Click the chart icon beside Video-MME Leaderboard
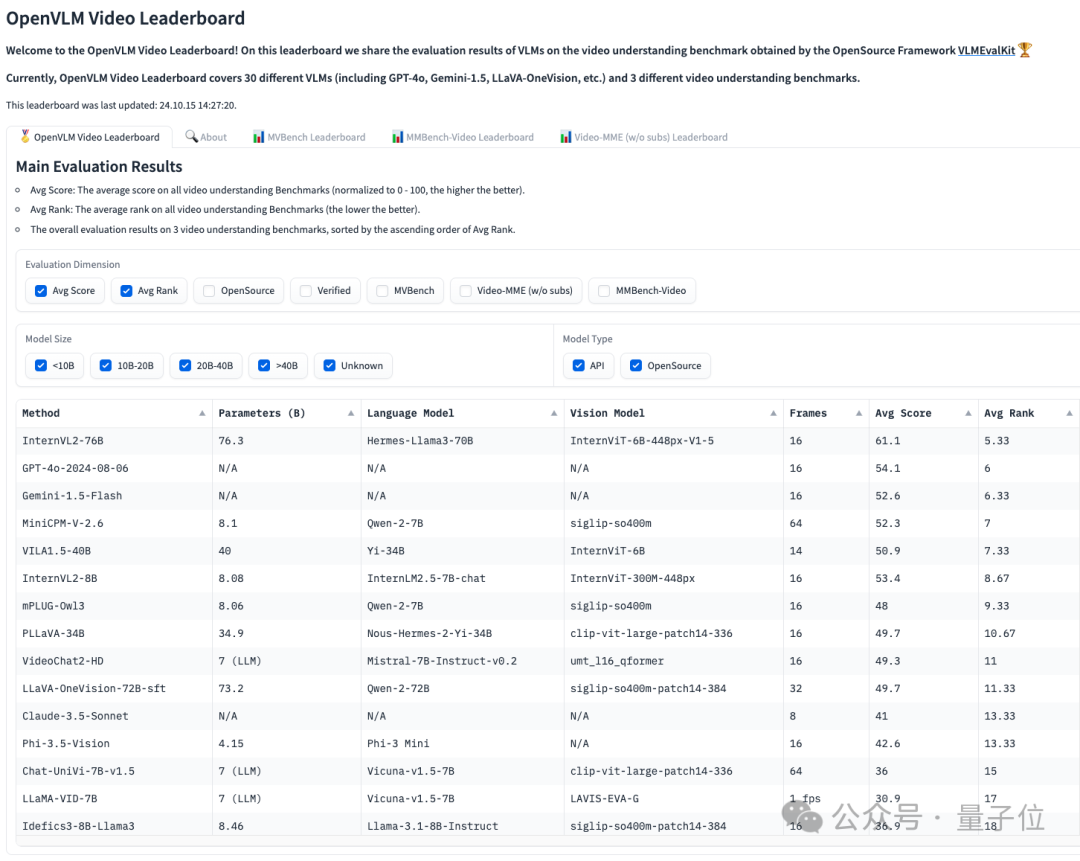The height and width of the screenshot is (861, 1080). 565,137
